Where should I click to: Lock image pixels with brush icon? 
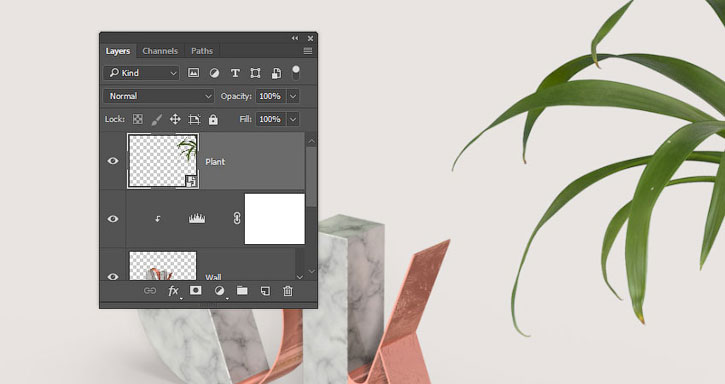pyautogui.click(x=157, y=120)
